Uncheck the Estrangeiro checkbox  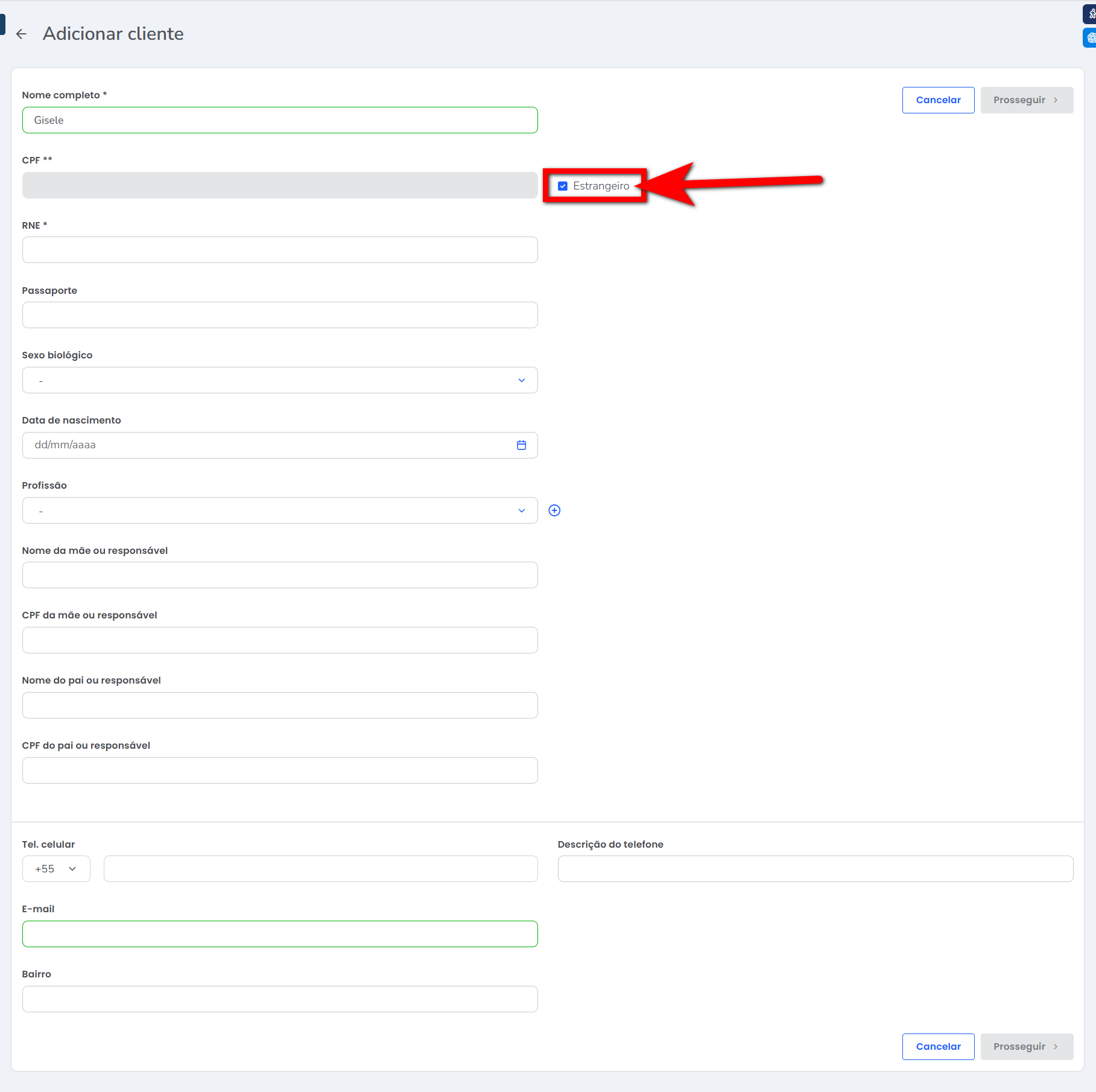tap(563, 186)
